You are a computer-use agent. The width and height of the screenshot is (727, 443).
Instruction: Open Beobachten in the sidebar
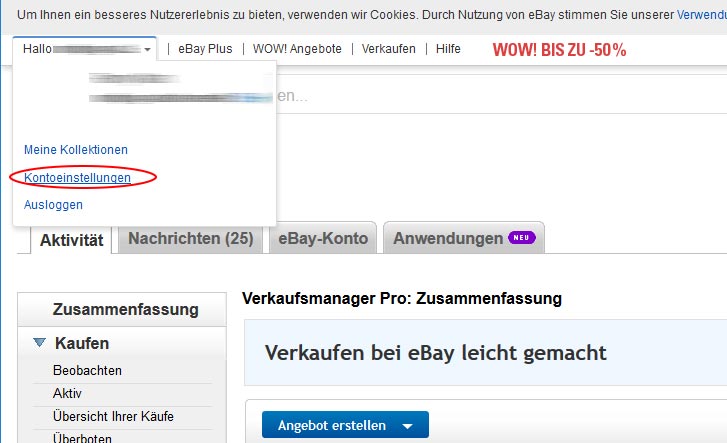point(87,370)
